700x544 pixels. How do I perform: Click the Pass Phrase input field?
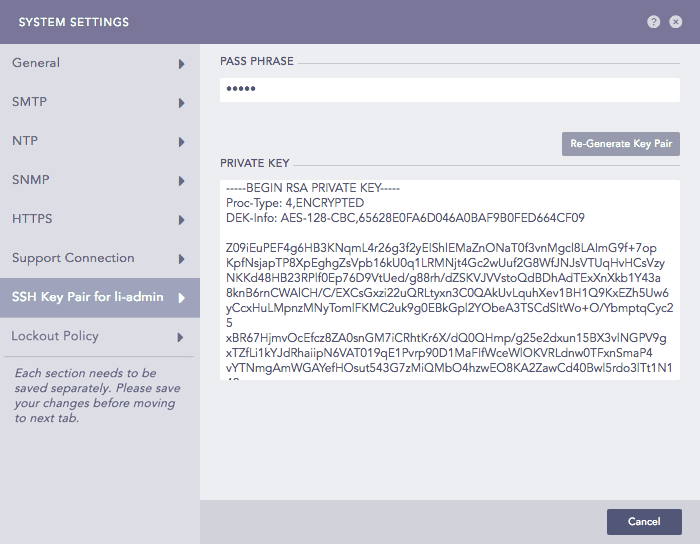pyautogui.click(x=450, y=90)
